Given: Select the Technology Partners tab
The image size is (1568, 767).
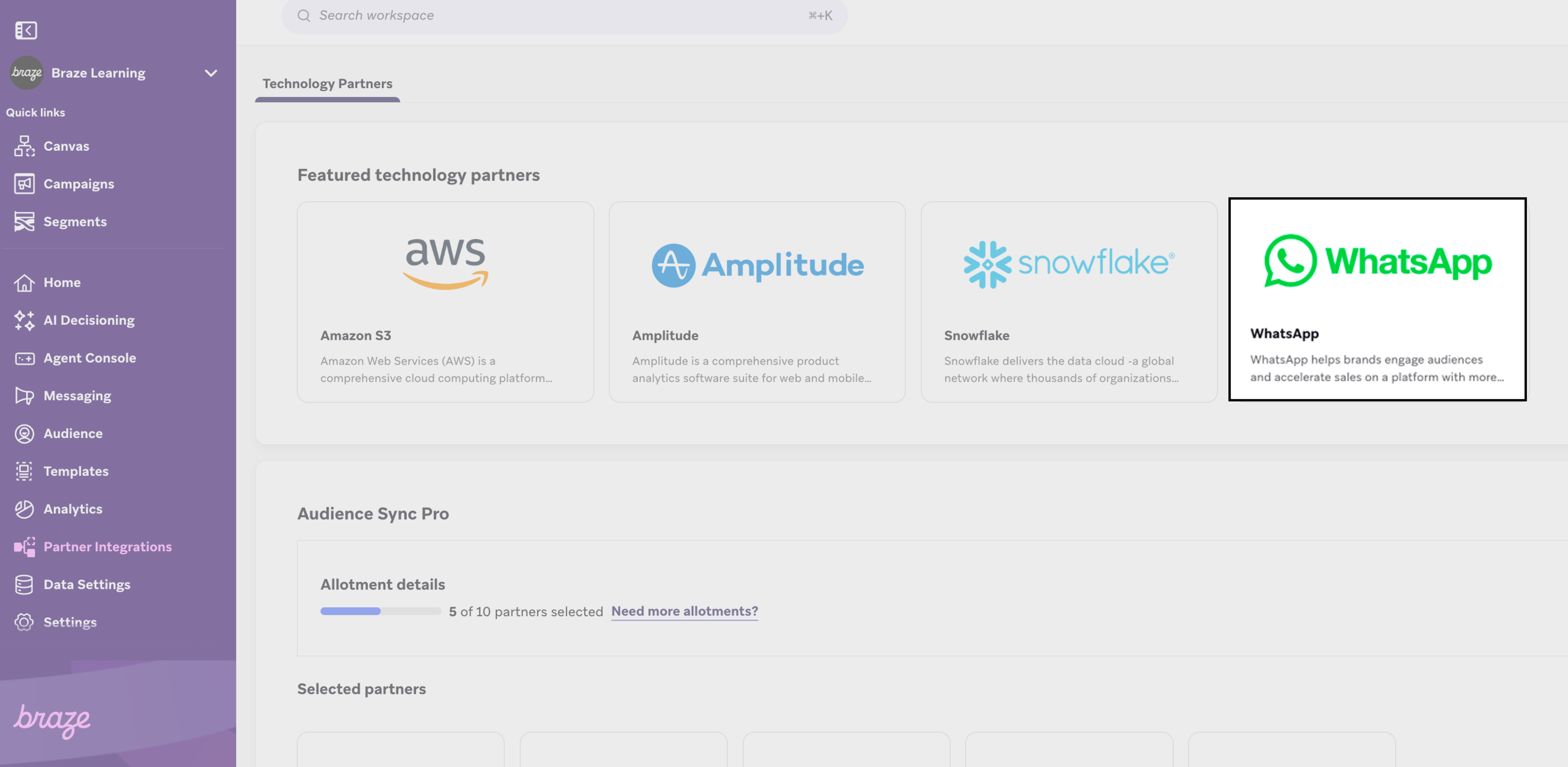Looking at the screenshot, I should coord(327,84).
